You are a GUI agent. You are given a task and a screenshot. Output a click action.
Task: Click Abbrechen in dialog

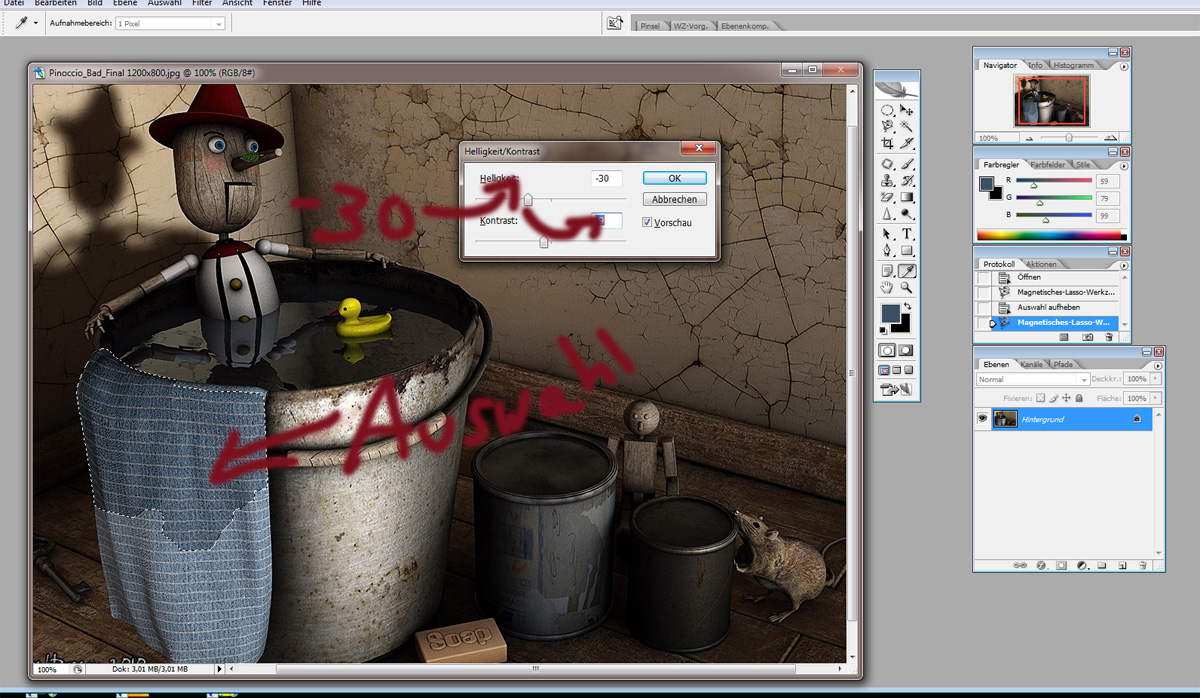coord(674,199)
